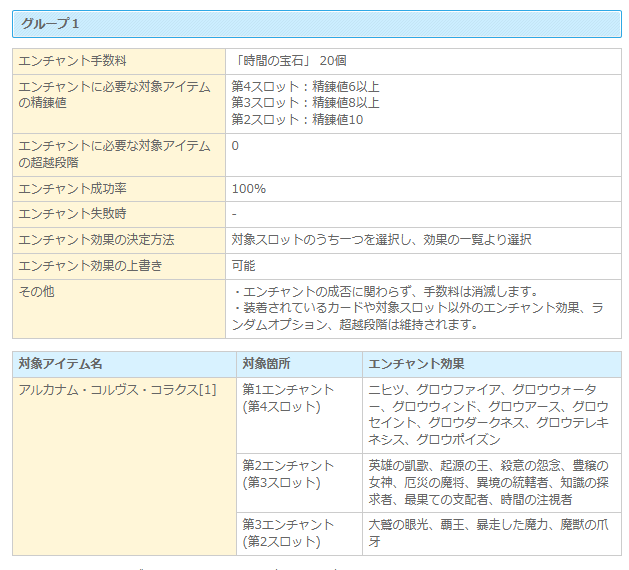This screenshot has height=570, width=629.
Task: Select the 第2スロット:精錬値10 line
Action: [x=297, y=120]
